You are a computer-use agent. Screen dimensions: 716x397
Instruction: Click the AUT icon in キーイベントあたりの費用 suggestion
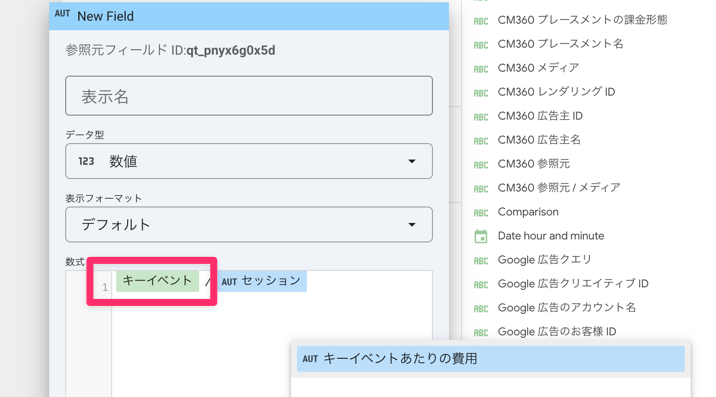click(310, 359)
